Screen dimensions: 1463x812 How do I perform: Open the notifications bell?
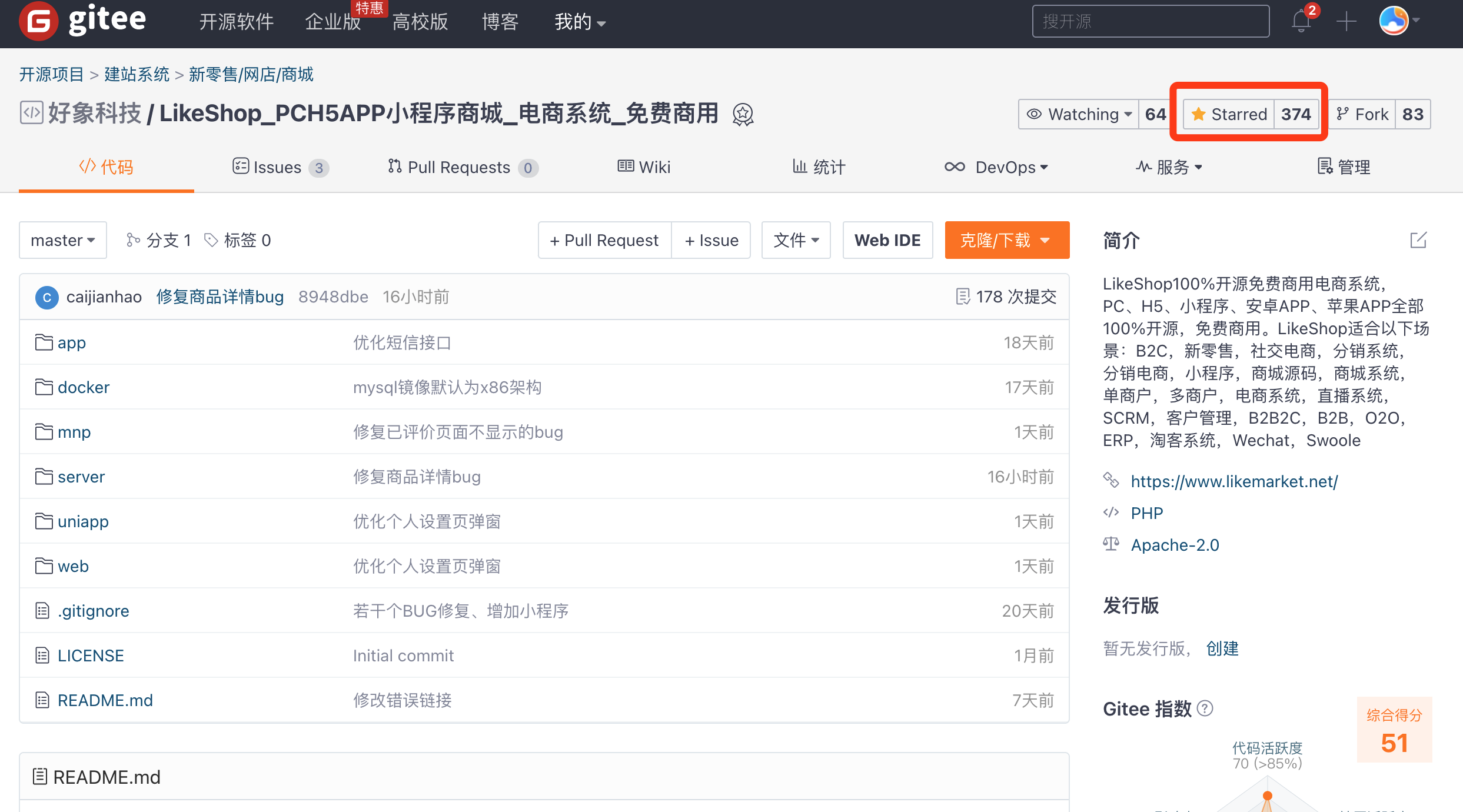pos(1301,22)
